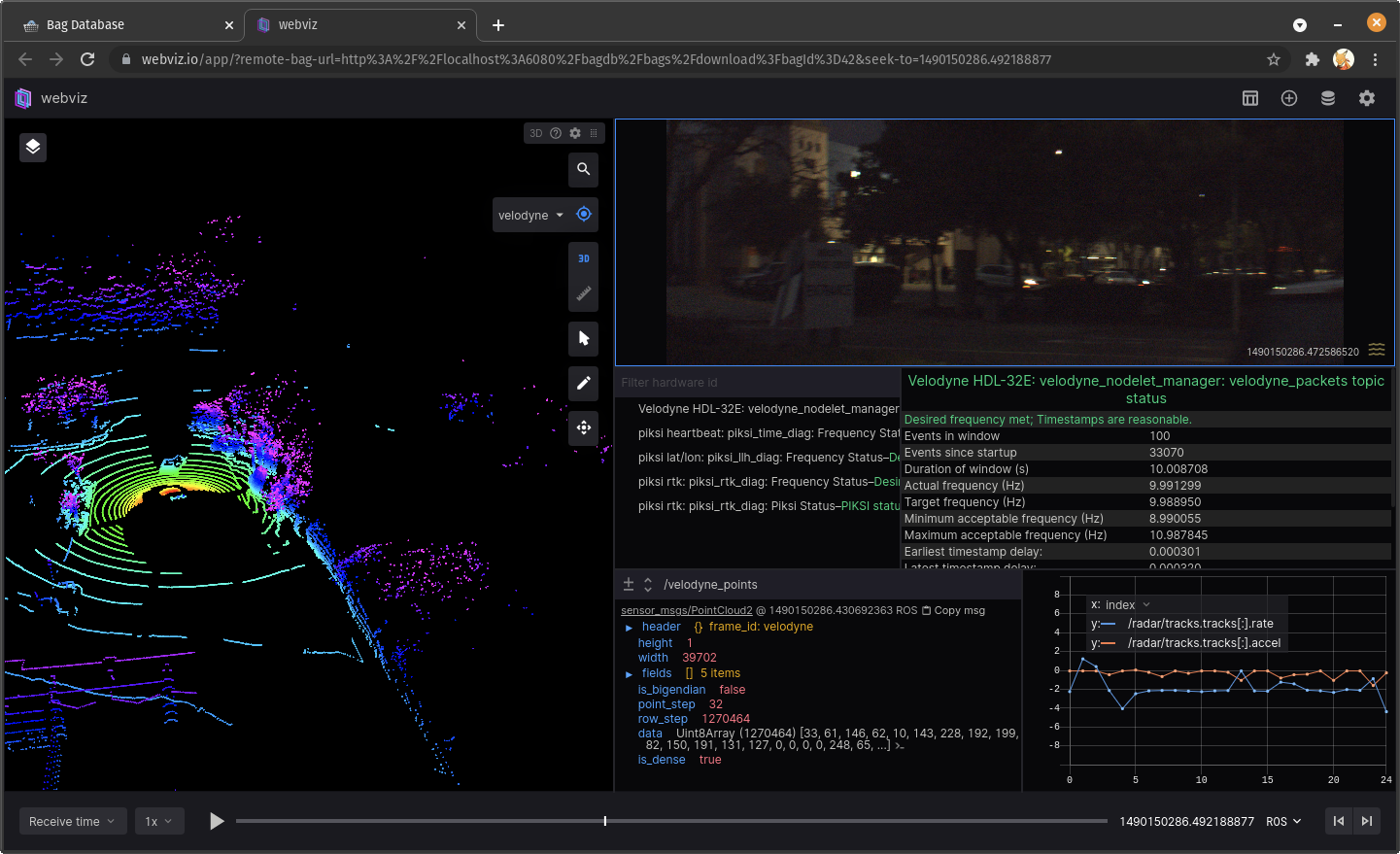
Task: Add a panel with the plus icon
Action: 1289,98
